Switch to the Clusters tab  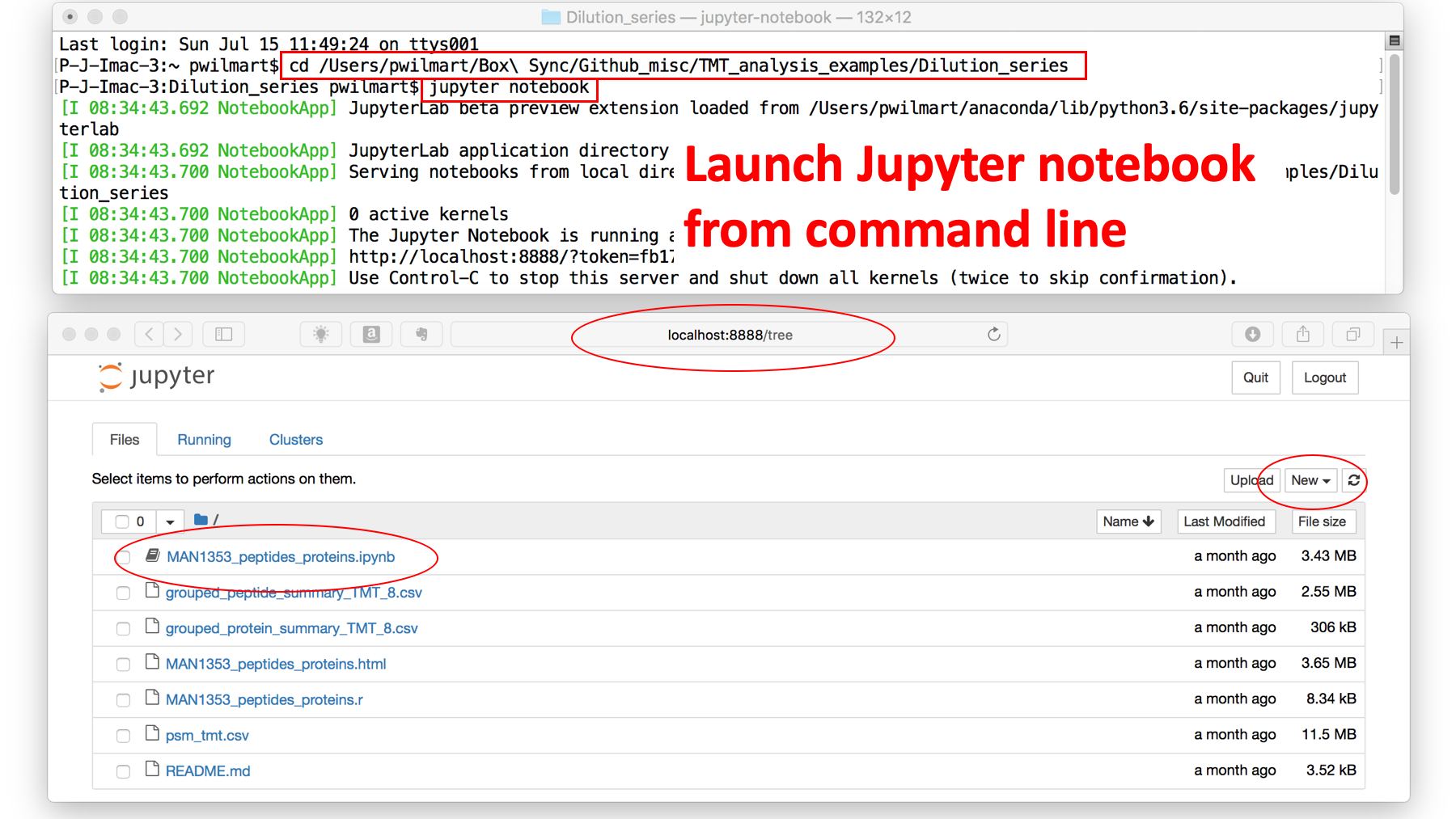[x=296, y=439]
